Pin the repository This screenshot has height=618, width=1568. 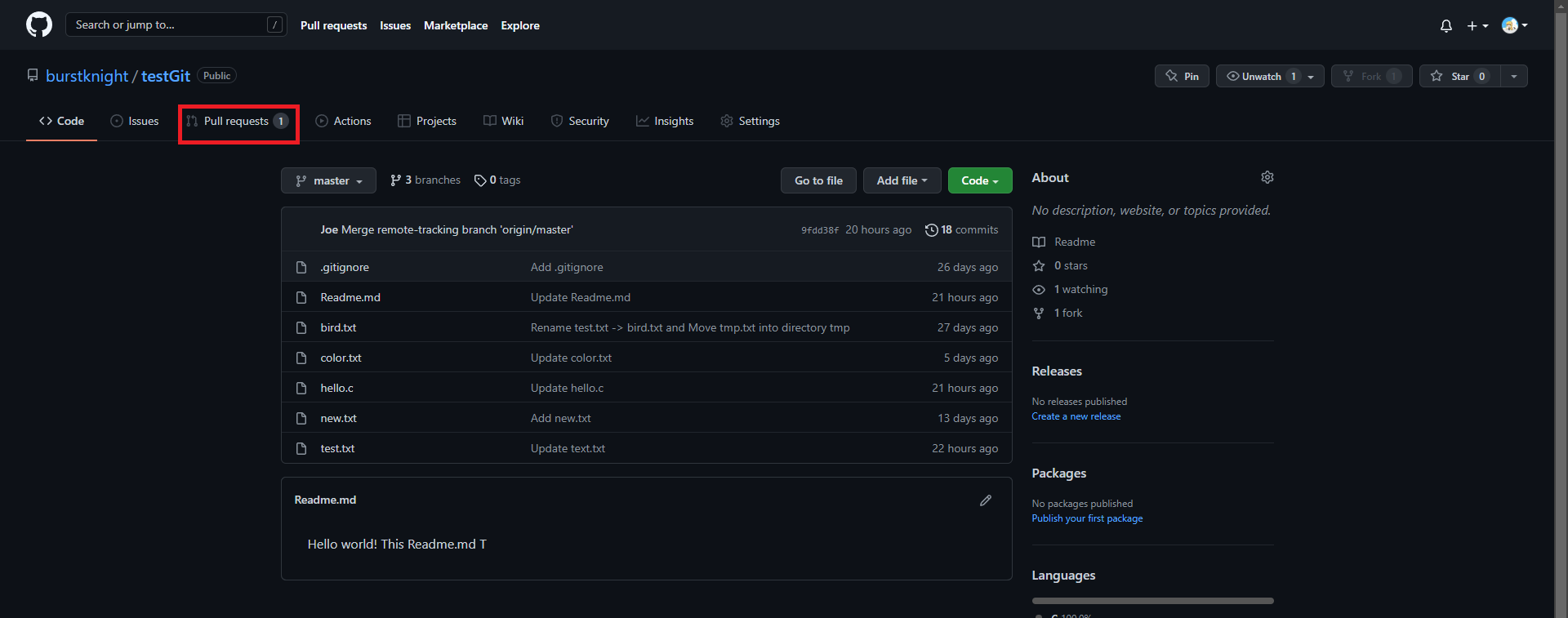click(1182, 76)
